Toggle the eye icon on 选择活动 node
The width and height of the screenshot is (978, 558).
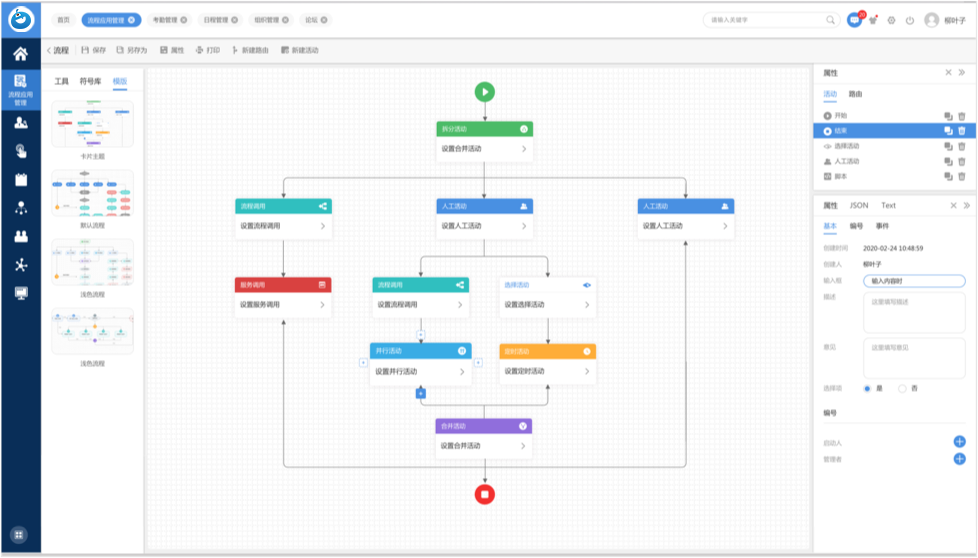587,285
